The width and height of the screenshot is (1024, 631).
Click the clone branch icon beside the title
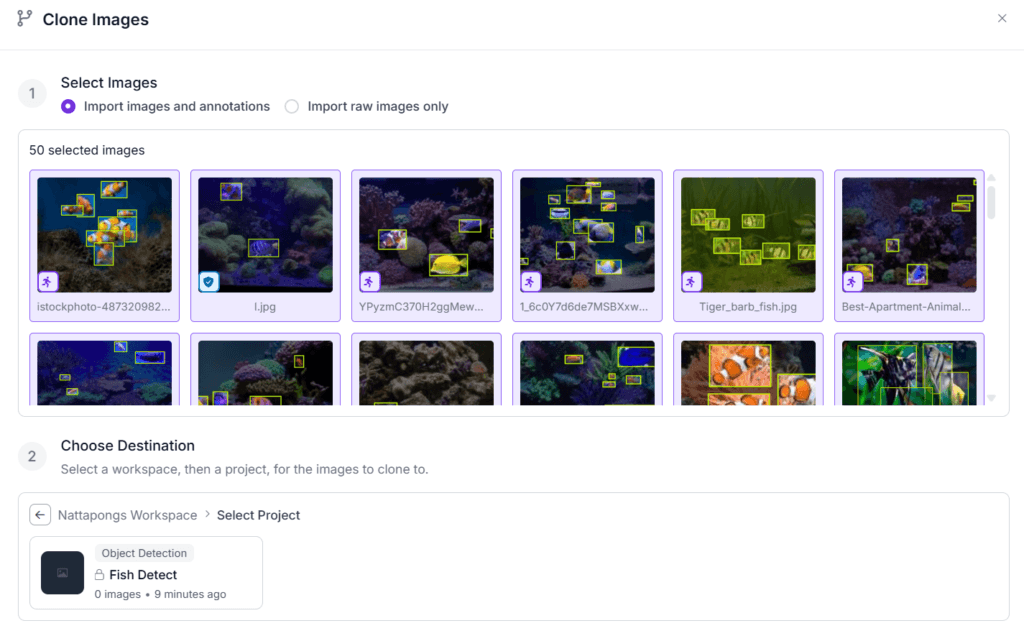point(25,19)
